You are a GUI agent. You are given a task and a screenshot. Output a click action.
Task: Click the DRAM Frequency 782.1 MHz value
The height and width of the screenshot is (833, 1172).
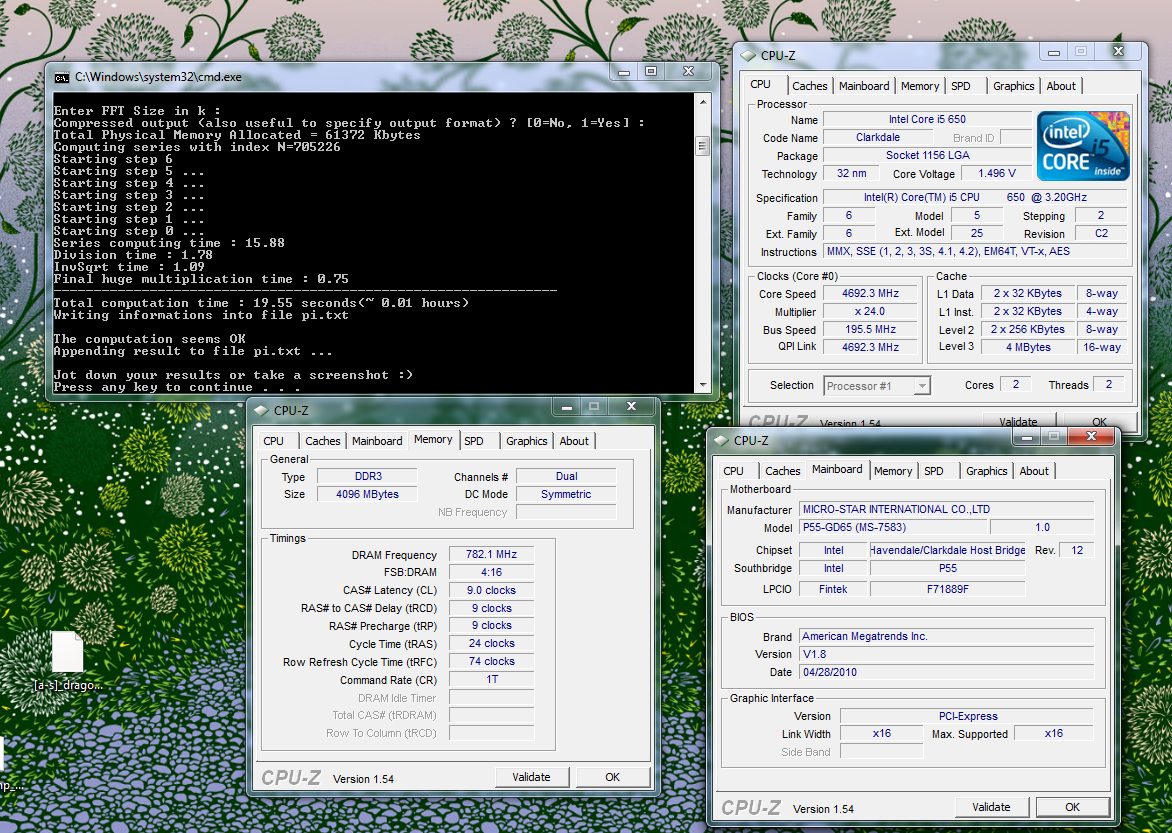(491, 554)
